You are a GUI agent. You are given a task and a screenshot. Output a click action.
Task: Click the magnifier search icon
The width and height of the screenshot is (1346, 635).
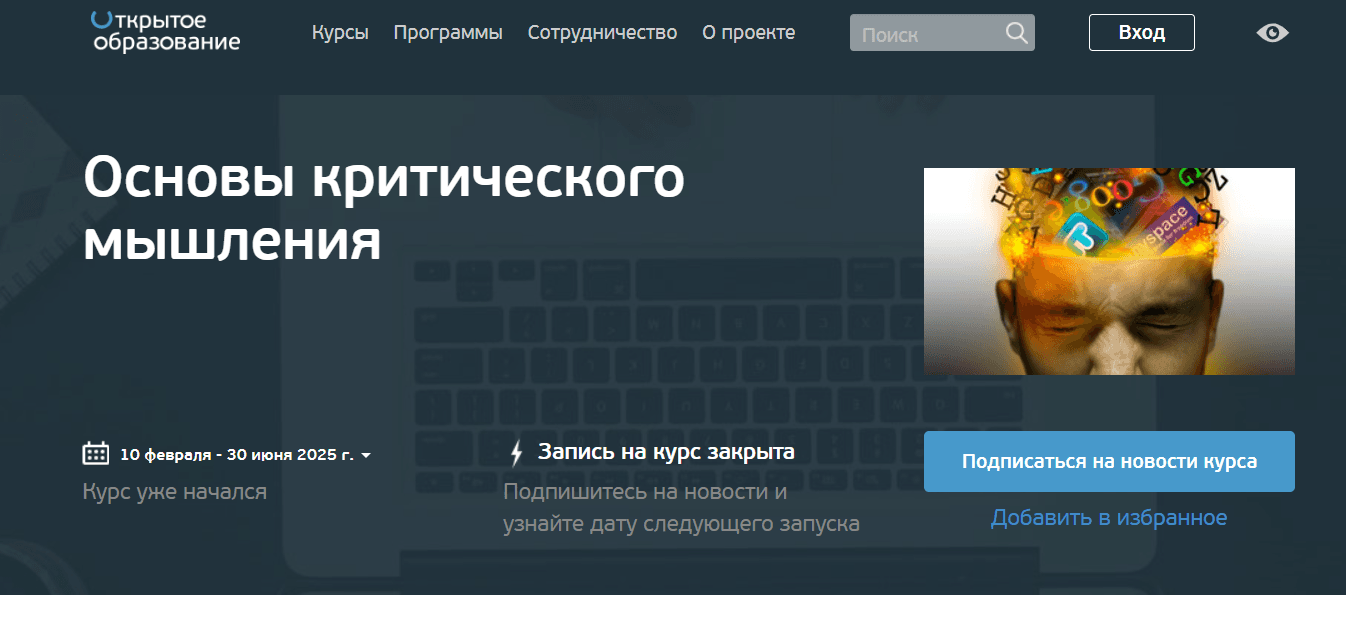(1016, 33)
